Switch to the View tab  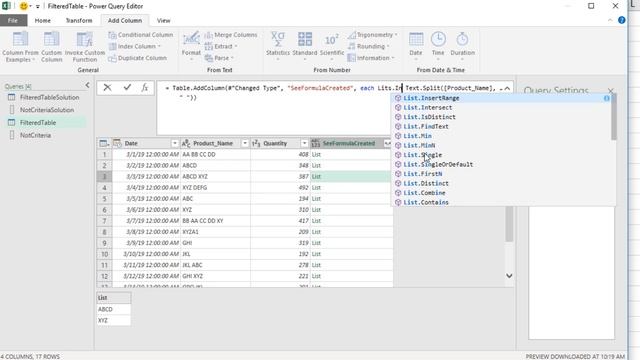[164, 20]
